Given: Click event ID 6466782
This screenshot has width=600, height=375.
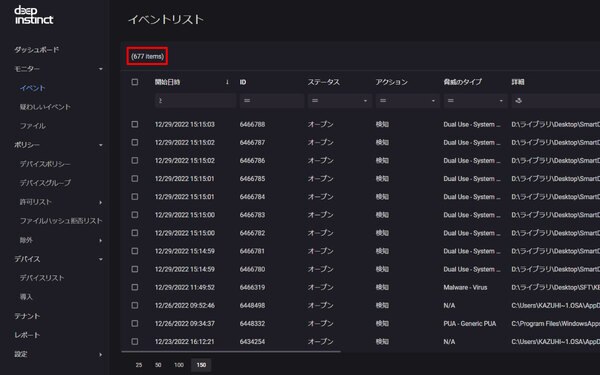Looking at the screenshot, I should (x=252, y=233).
